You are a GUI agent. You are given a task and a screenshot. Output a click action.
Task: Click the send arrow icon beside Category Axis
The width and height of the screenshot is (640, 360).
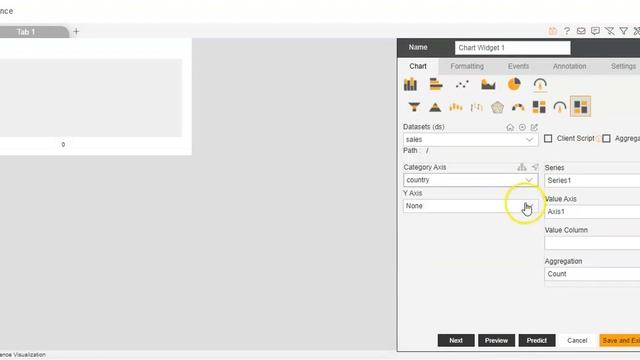point(535,167)
